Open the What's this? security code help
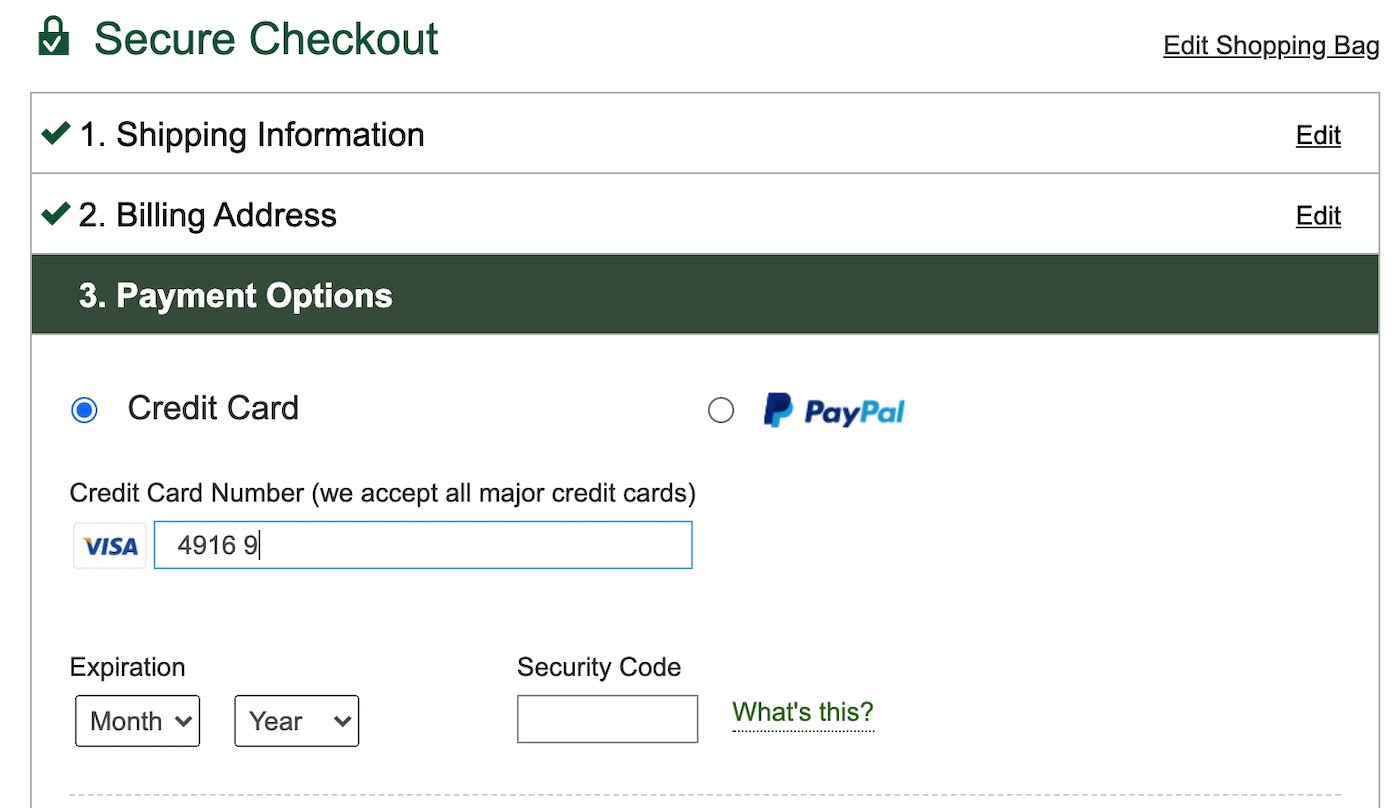Image resolution: width=1400 pixels, height=808 pixels. point(802,712)
